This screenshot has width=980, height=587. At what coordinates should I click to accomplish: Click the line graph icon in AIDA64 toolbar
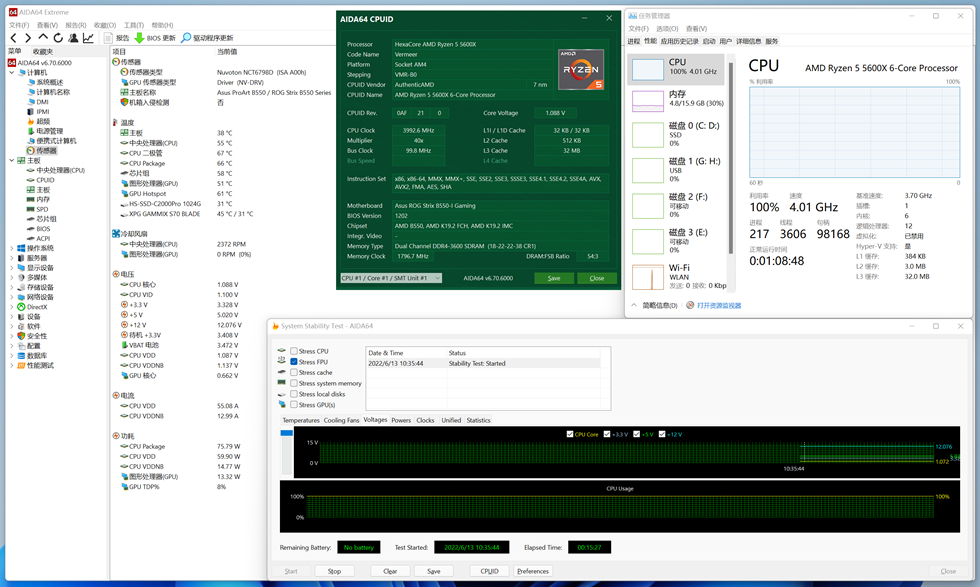[x=88, y=38]
